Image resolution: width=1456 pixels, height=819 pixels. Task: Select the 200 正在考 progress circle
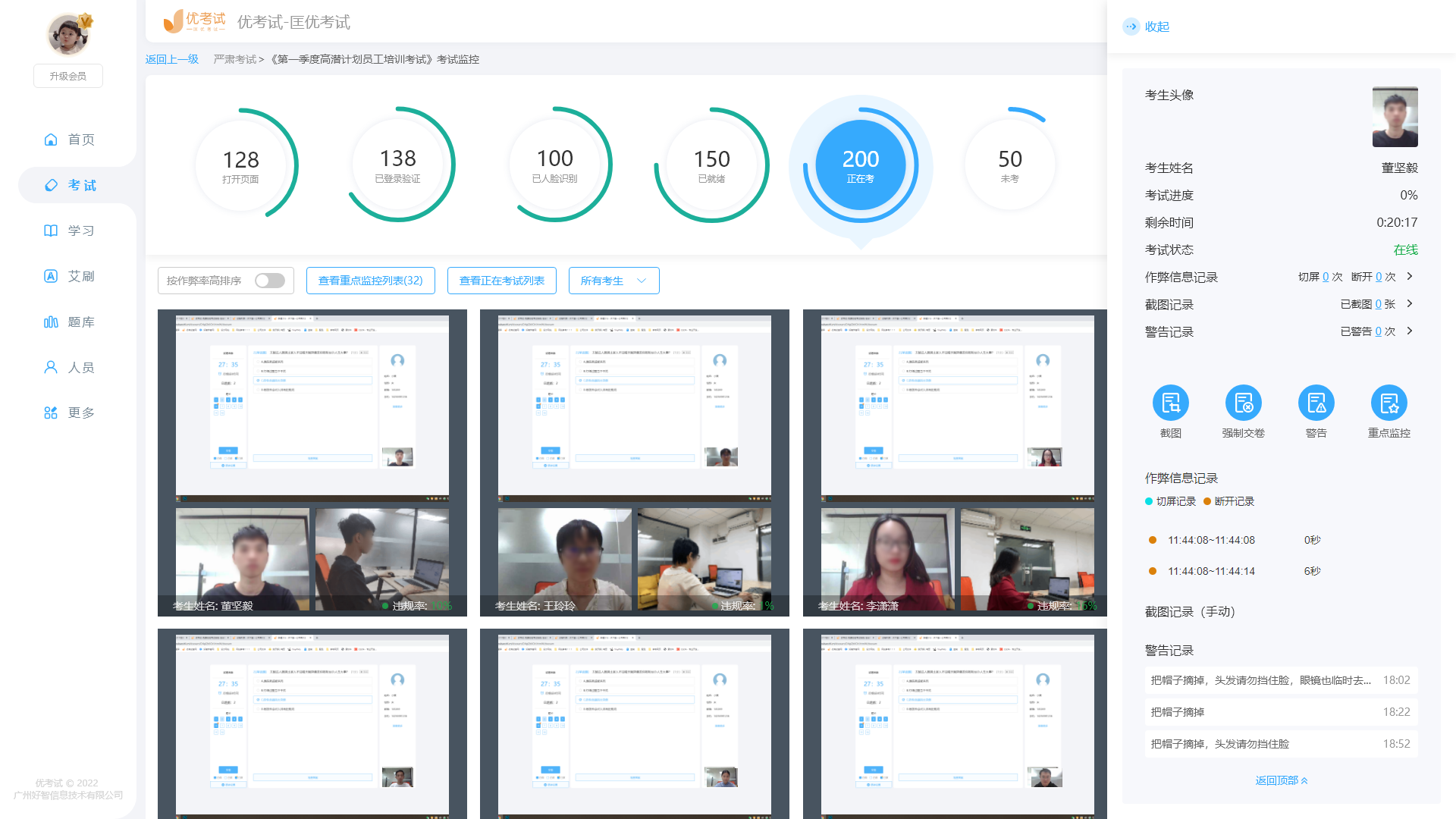click(860, 165)
